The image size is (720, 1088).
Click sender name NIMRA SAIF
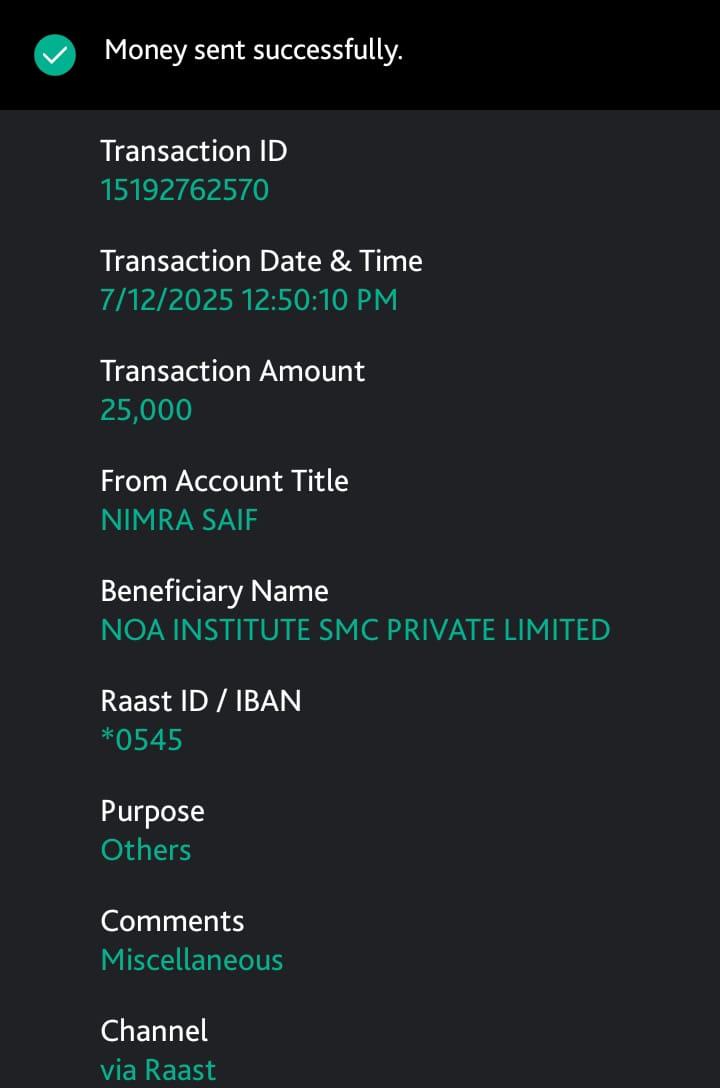[179, 520]
